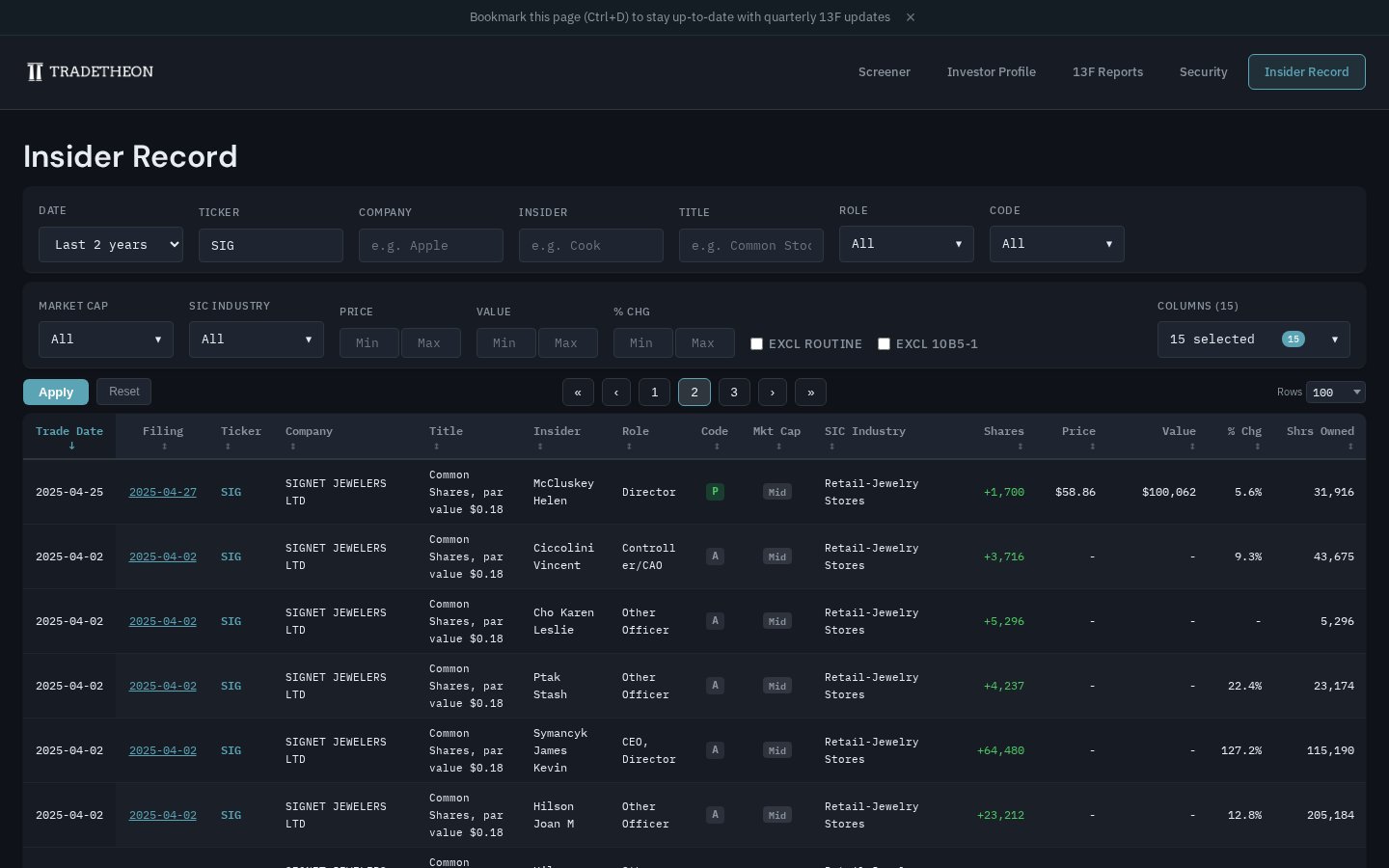Focus the Company filter input
1389x868 pixels.
[431, 246]
